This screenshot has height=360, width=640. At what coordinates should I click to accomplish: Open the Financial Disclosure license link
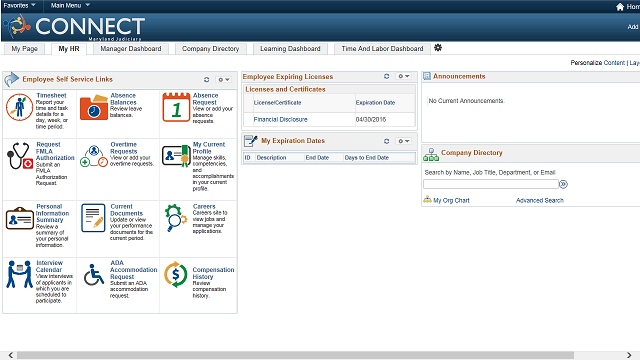click(x=280, y=120)
